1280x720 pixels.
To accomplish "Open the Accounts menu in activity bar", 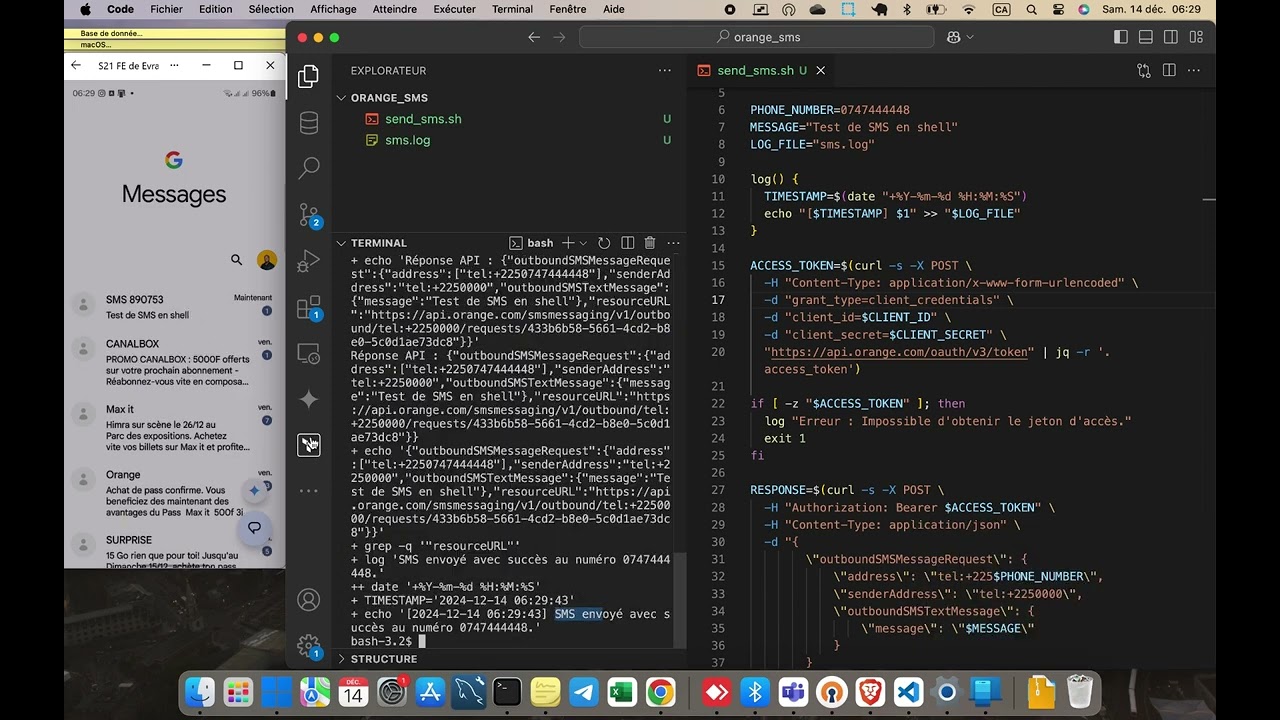I will pos(309,600).
